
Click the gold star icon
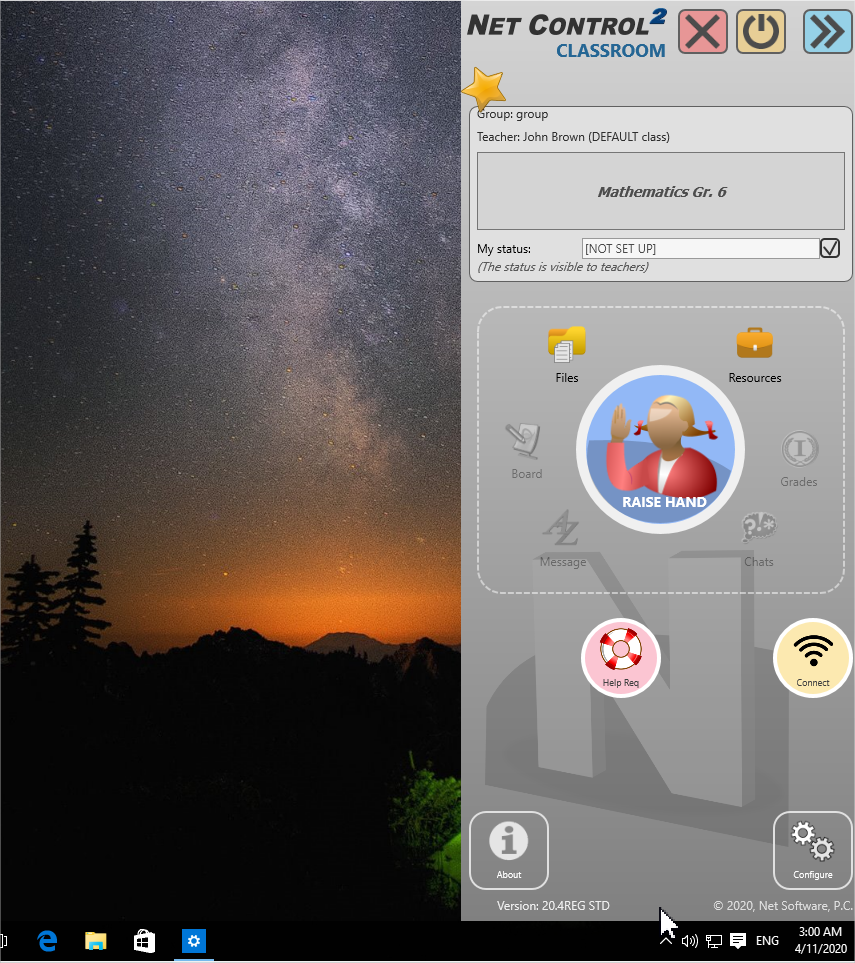point(484,89)
